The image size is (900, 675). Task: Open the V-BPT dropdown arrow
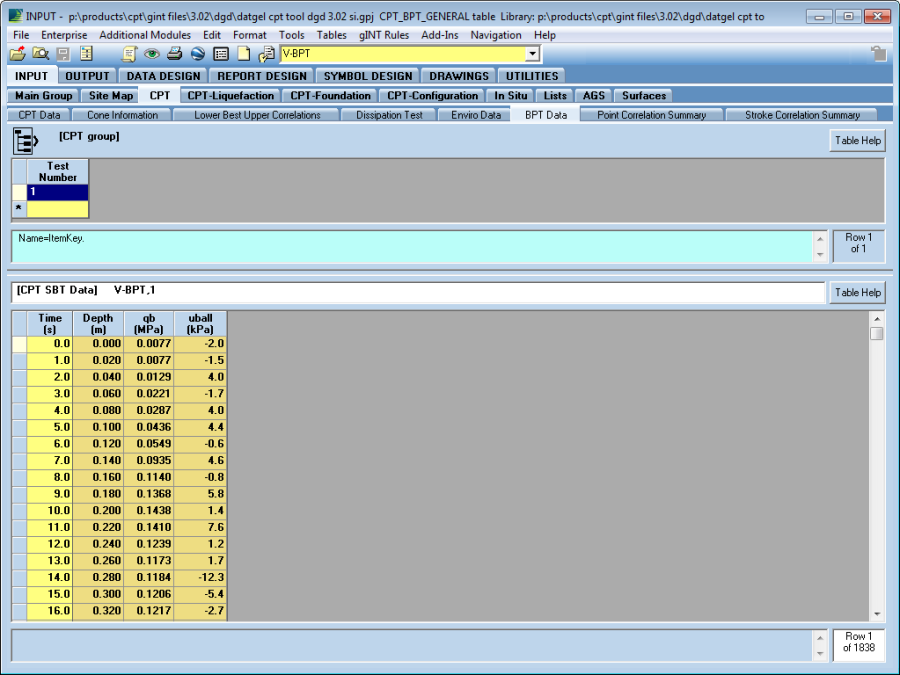click(532, 54)
